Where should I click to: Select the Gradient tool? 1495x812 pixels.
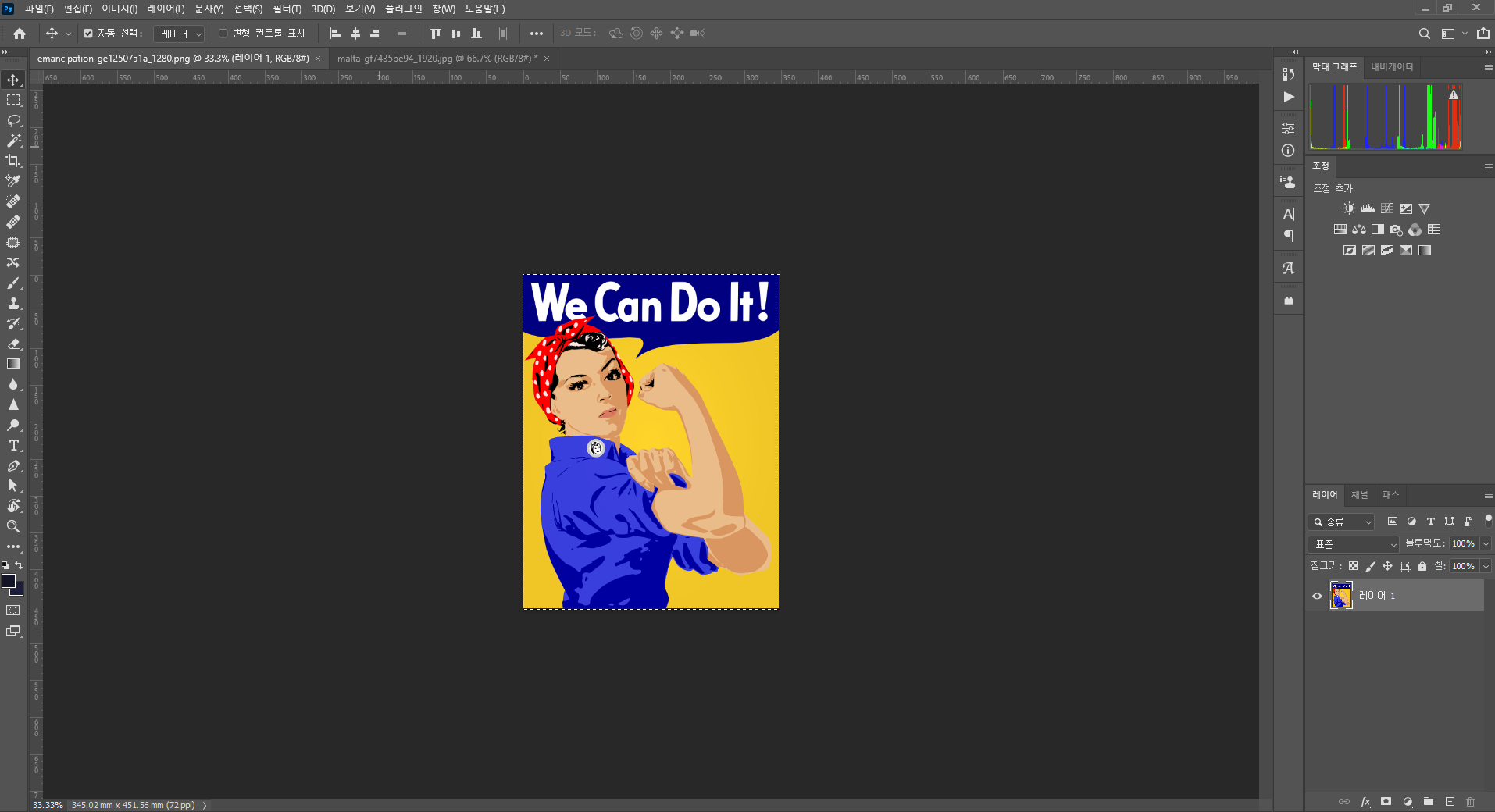pos(13,364)
